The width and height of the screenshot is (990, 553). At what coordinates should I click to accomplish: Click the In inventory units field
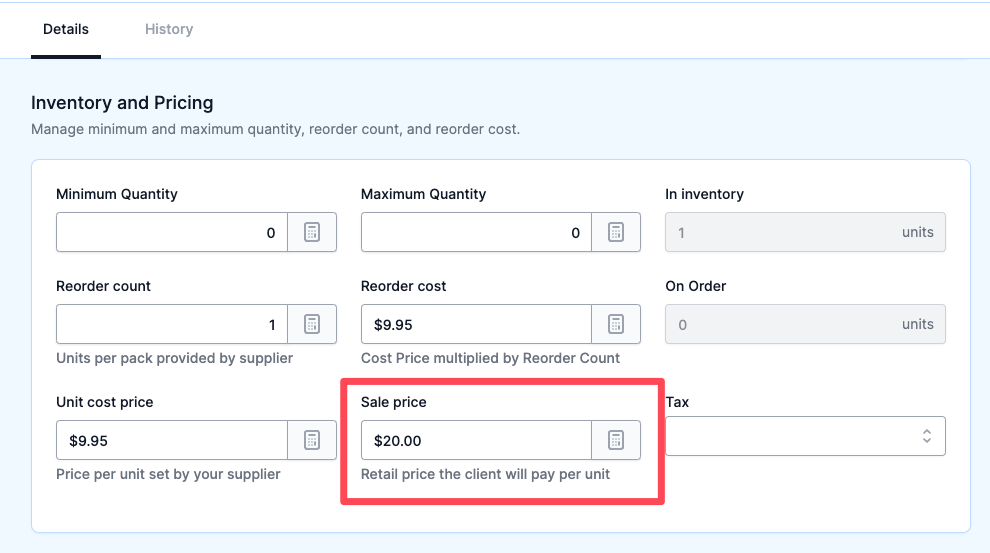tap(805, 232)
